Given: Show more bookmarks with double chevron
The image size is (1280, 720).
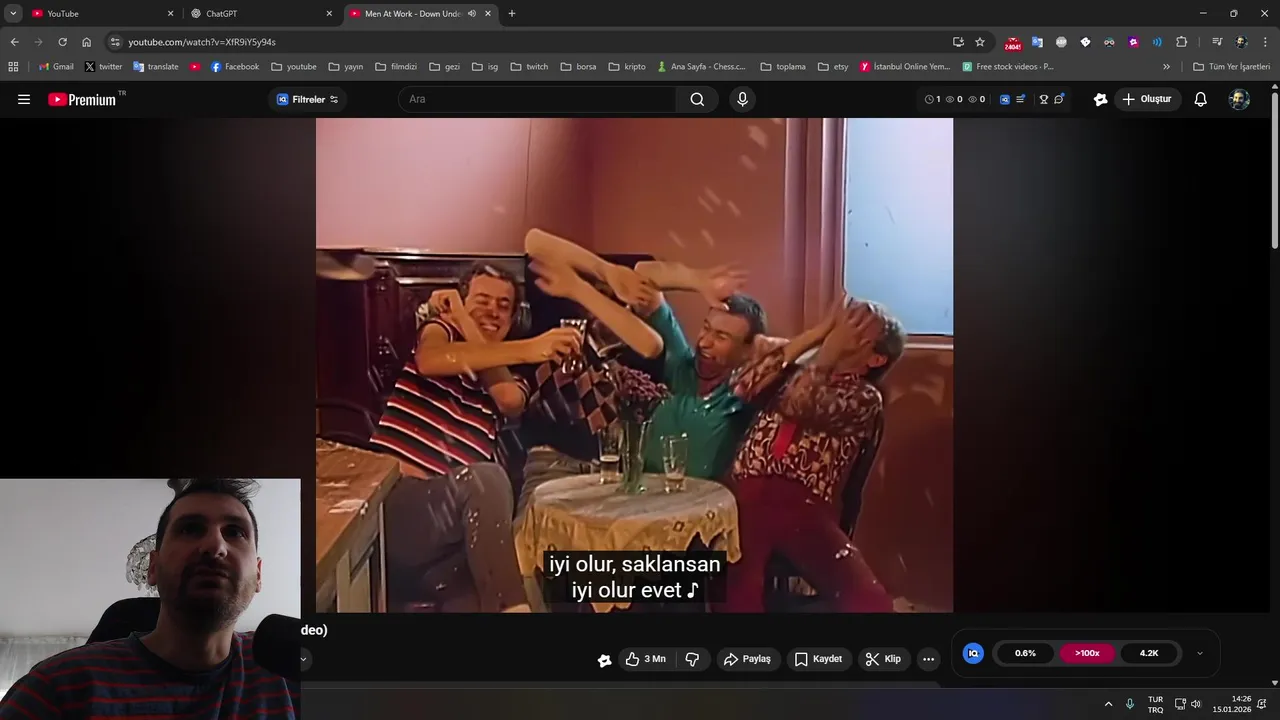Looking at the screenshot, I should point(1166,67).
